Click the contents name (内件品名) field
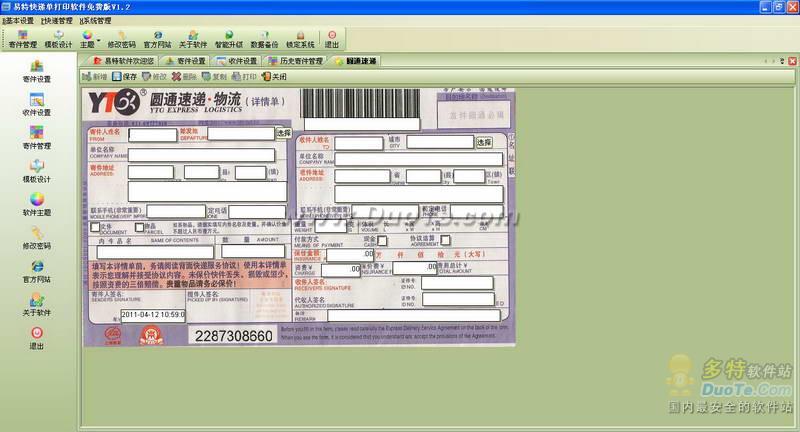Screen dimensions: 800x432 coord(155,252)
